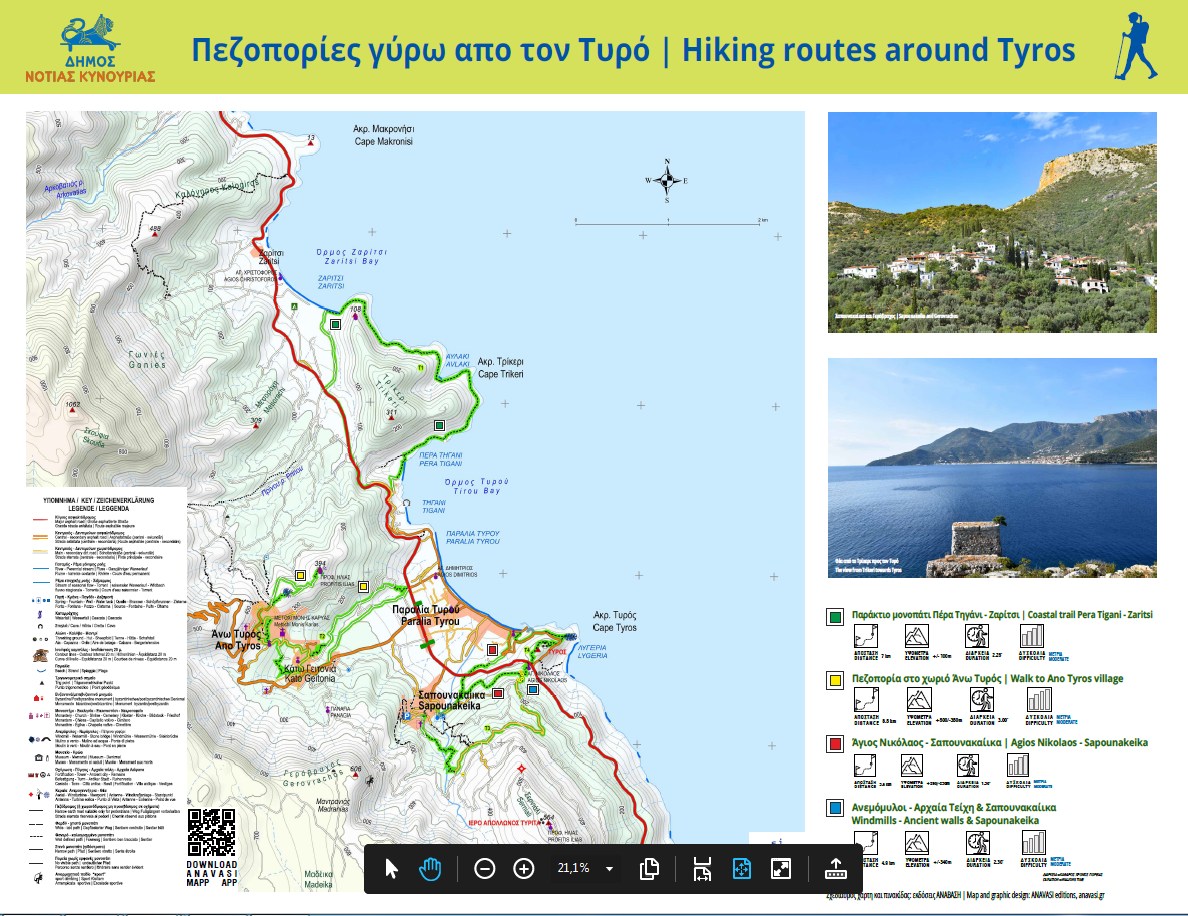Image resolution: width=1188 pixels, height=916 pixels.
Task: Click the 'Gonies' map label
Action: (x=147, y=365)
